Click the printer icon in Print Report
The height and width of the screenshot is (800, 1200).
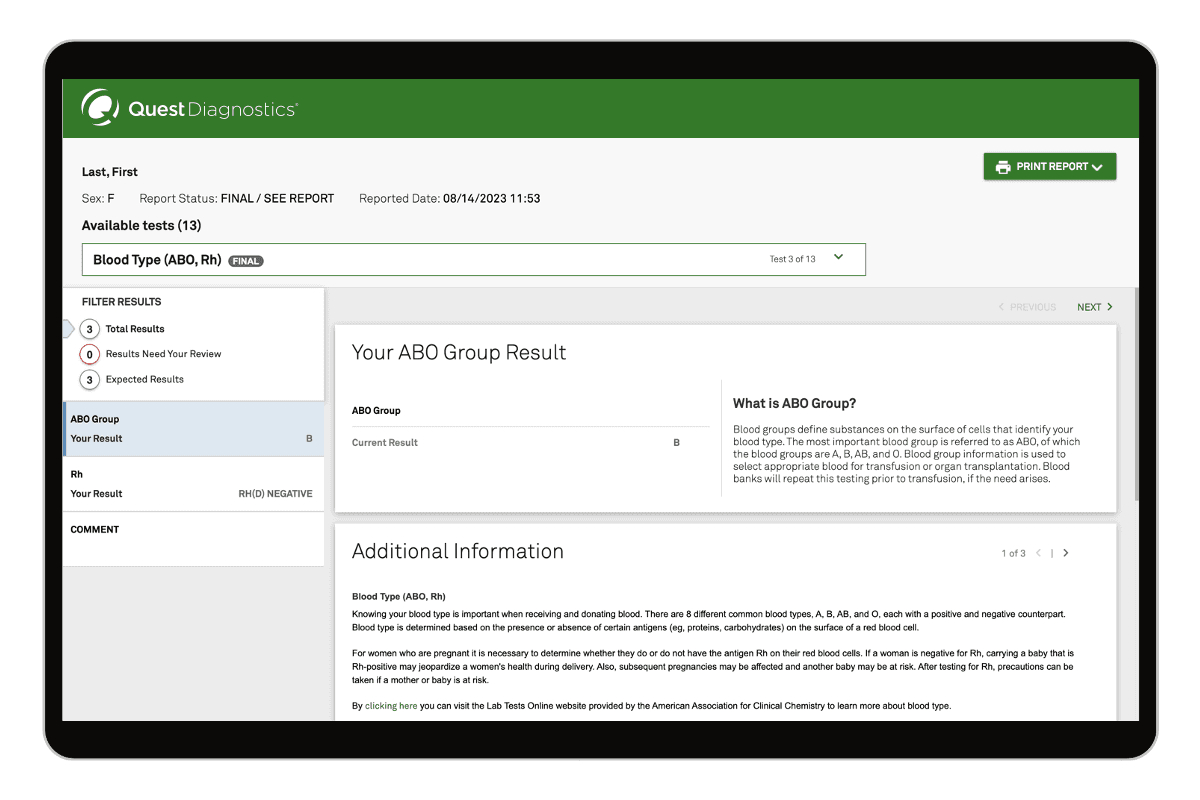[1003, 167]
